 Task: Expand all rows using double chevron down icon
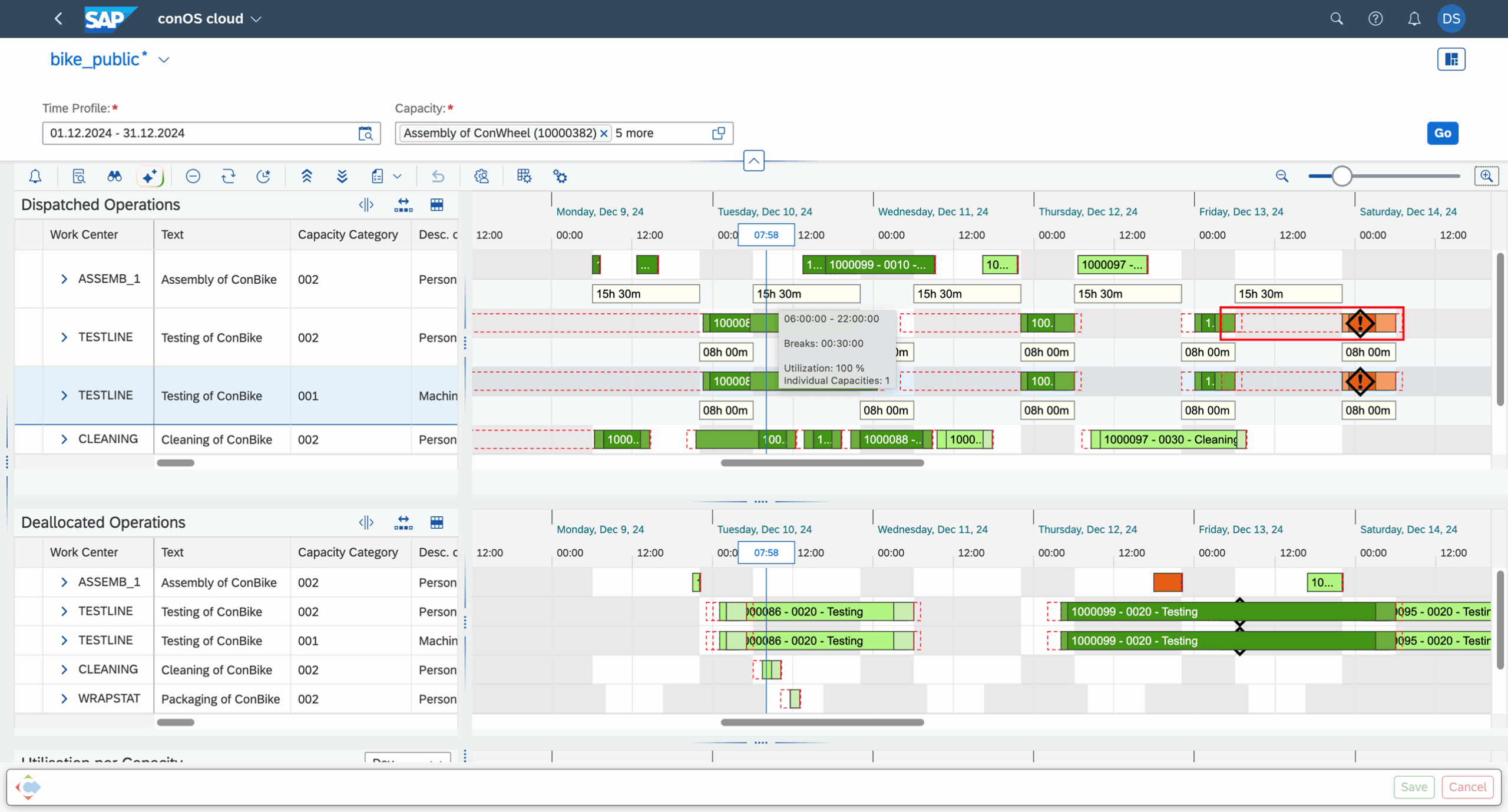point(342,176)
